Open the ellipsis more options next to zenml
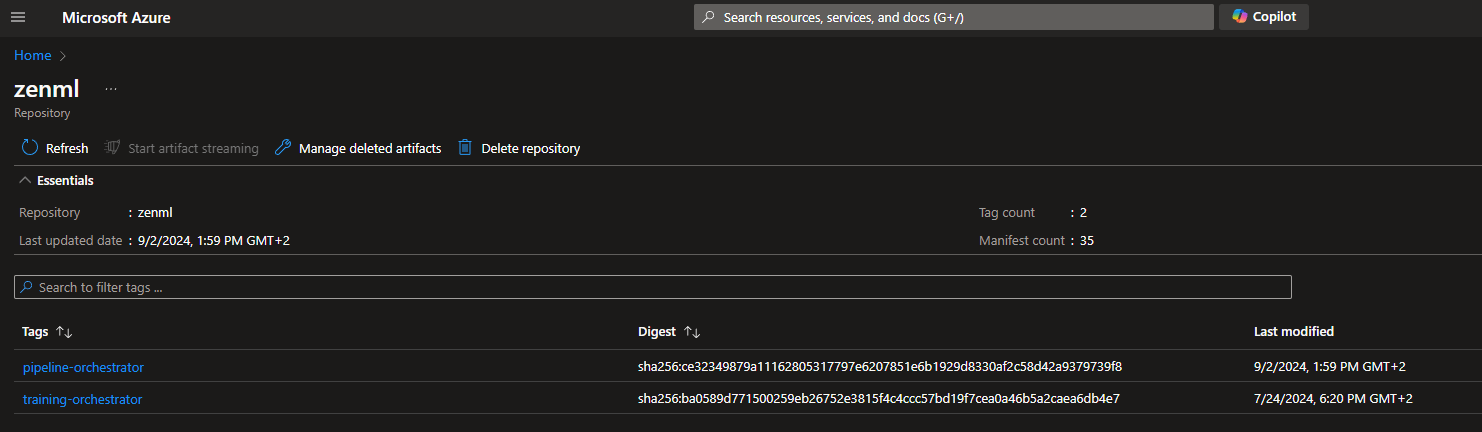 111,89
